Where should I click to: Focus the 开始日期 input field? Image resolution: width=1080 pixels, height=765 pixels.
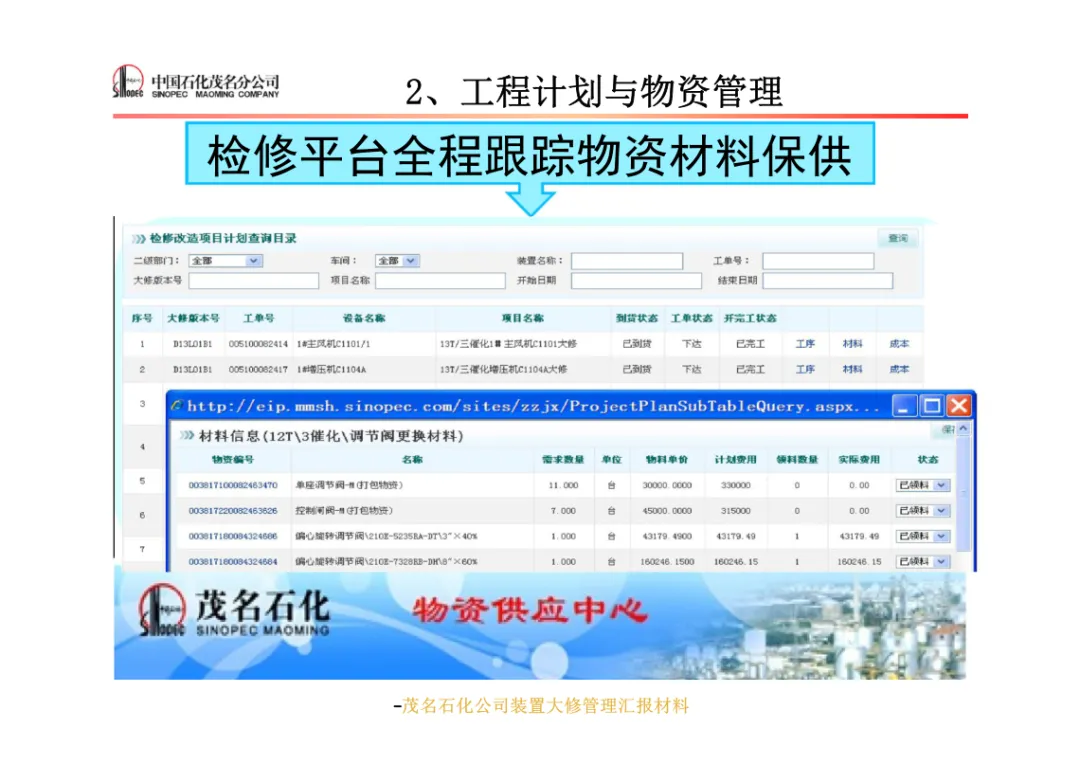pos(636,280)
